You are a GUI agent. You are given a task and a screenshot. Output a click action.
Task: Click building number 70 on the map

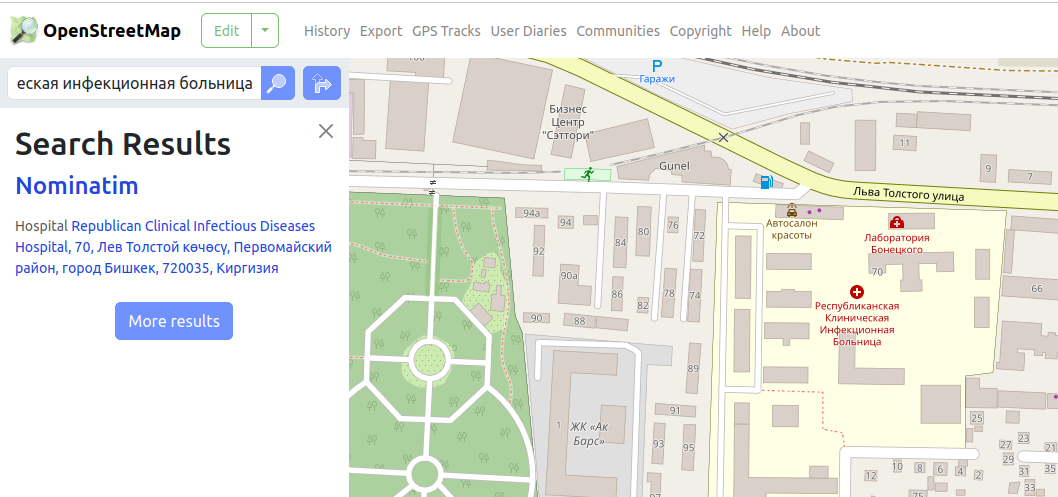pos(878,272)
